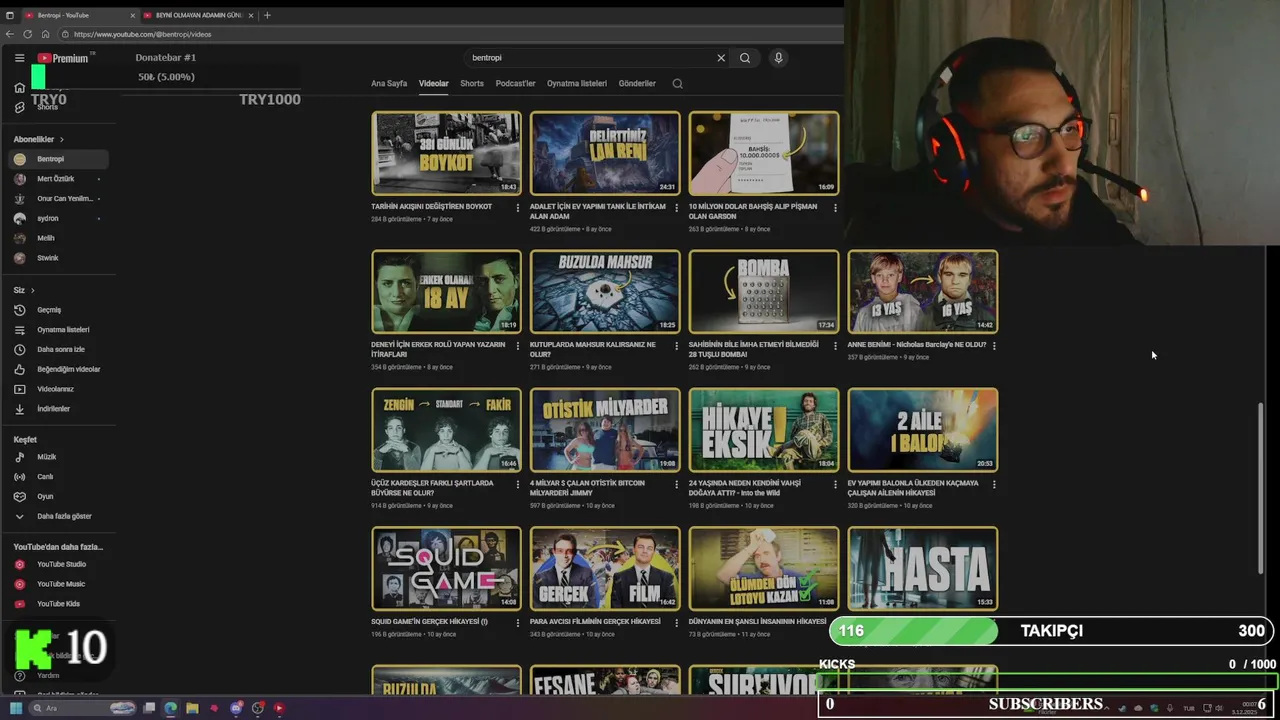Open İndirilenler in the sidebar
Viewport: 1280px width, 720px height.
(x=60, y=409)
